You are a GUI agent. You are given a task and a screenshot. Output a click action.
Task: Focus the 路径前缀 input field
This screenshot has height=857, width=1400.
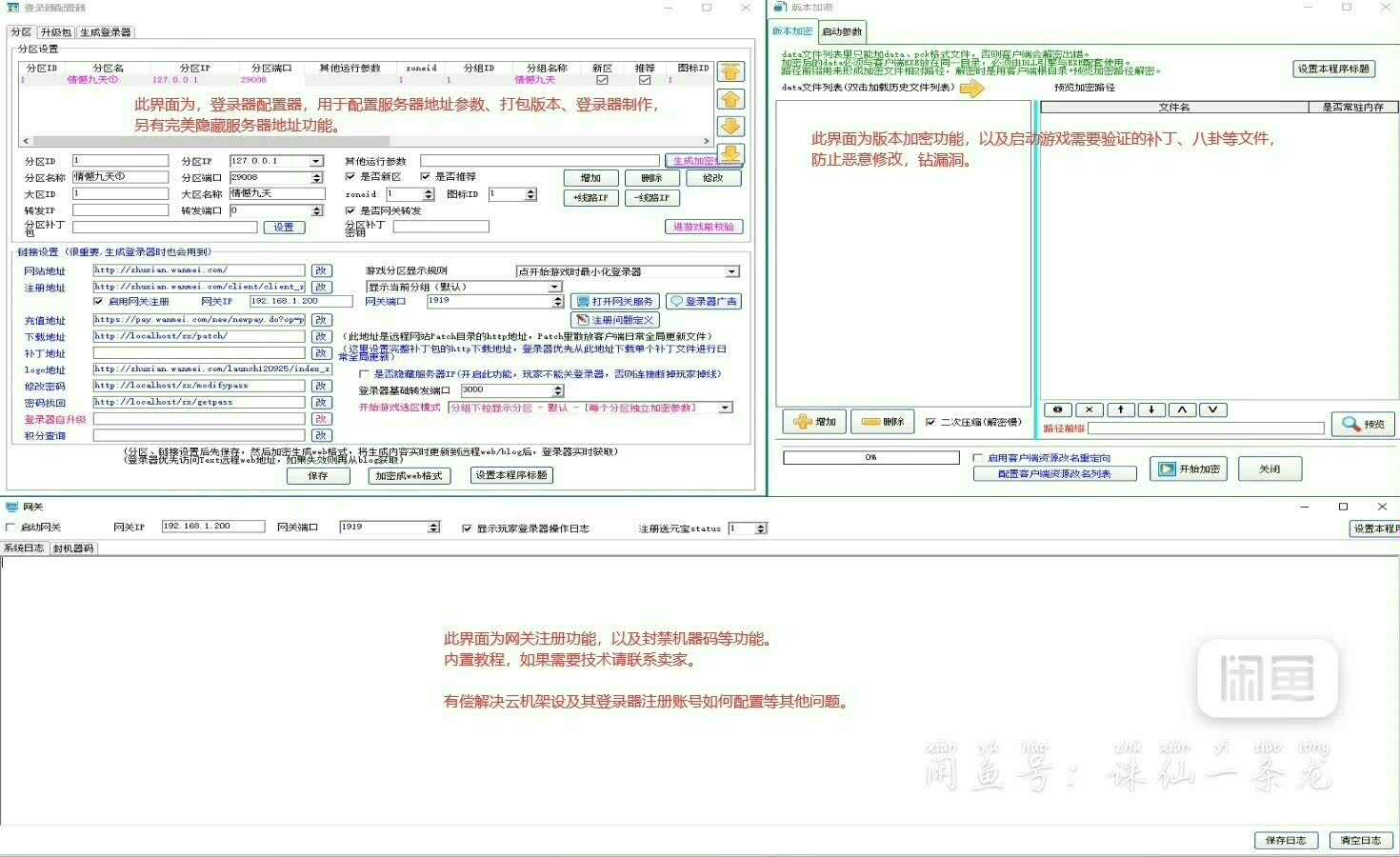point(1206,428)
